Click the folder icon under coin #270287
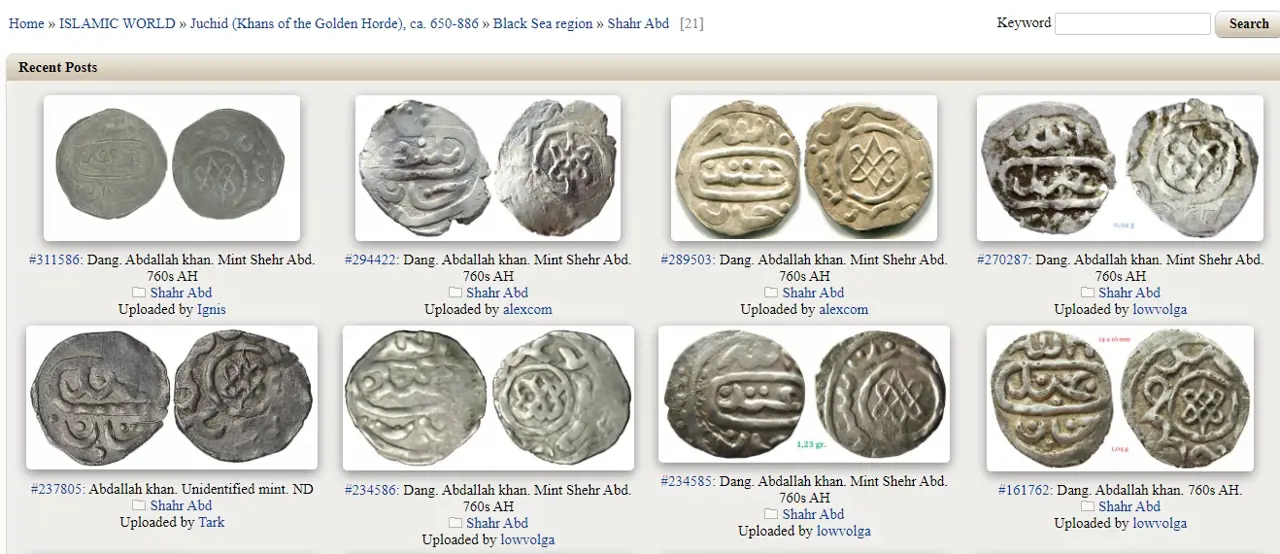 [x=1087, y=293]
